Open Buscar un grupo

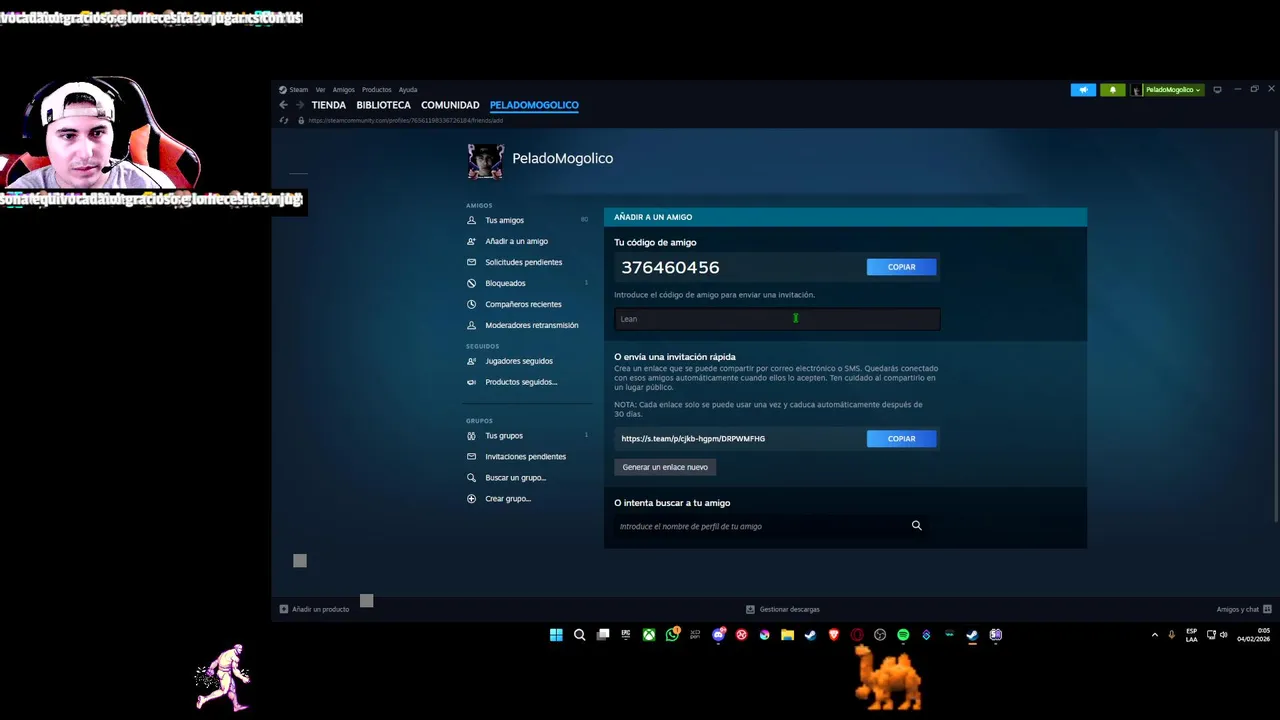(515, 478)
